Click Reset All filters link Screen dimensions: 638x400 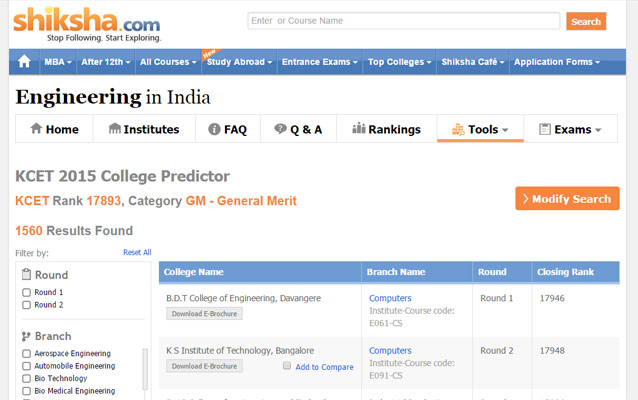coord(137,252)
